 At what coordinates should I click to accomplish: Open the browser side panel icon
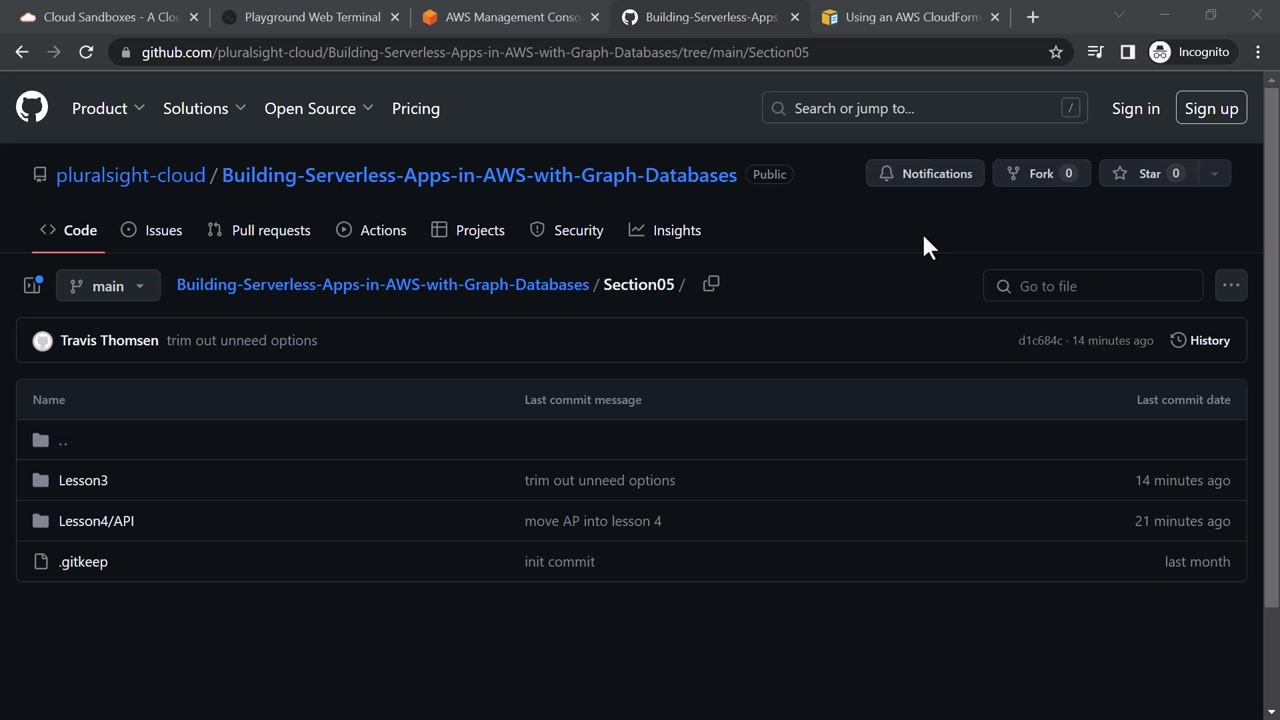(x=1127, y=52)
